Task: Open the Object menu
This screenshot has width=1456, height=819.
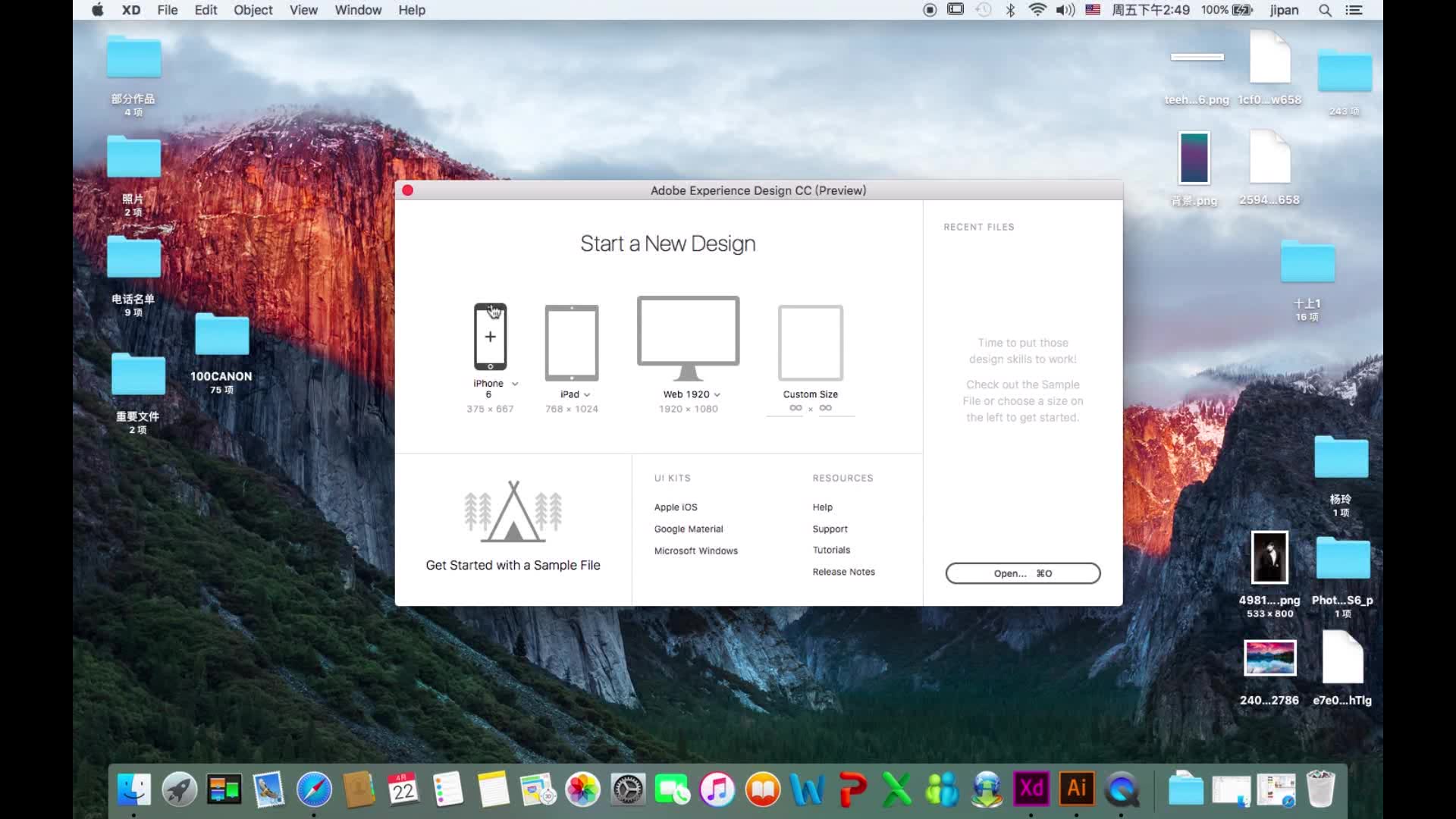Action: point(253,10)
